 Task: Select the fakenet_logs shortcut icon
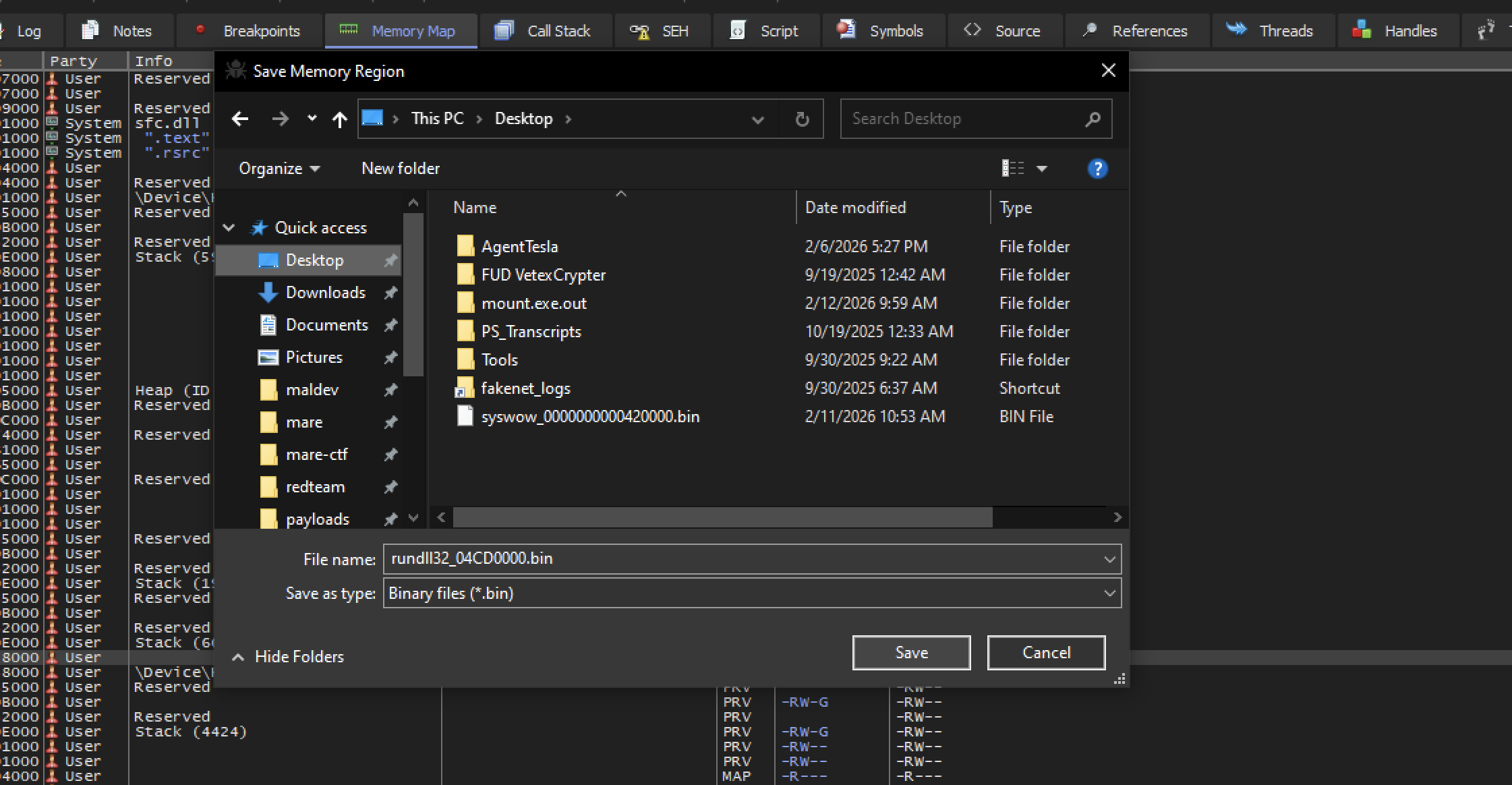click(x=465, y=388)
